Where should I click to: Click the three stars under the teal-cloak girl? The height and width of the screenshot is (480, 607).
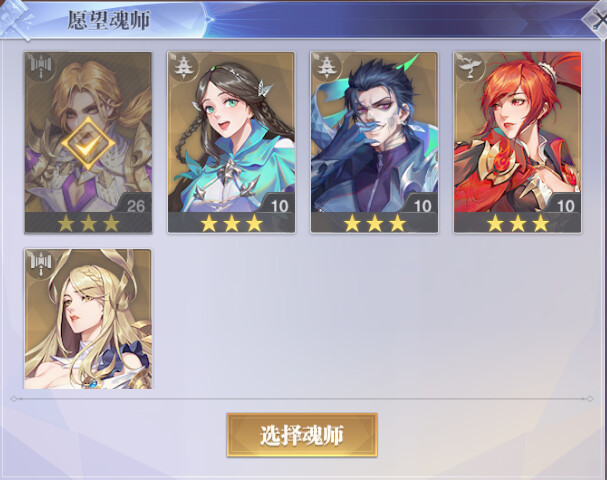(x=231, y=223)
